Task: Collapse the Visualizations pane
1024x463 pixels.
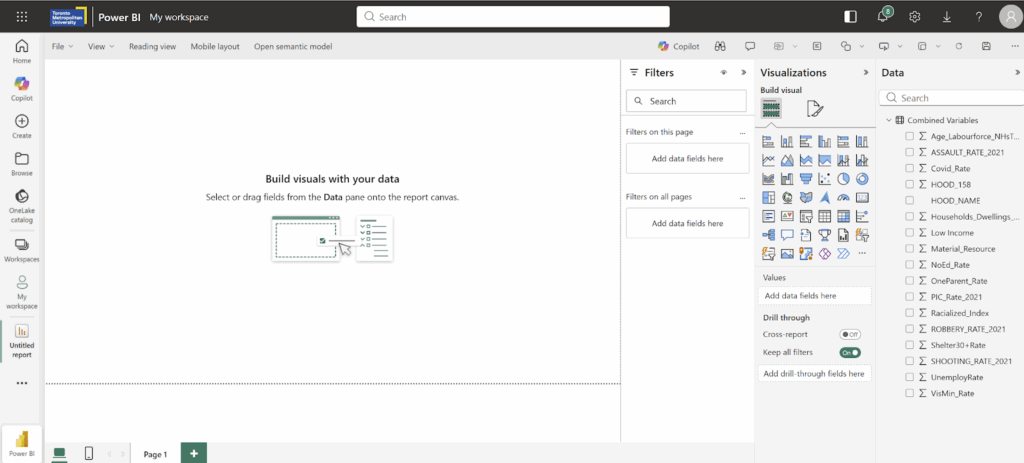Action: (865, 73)
